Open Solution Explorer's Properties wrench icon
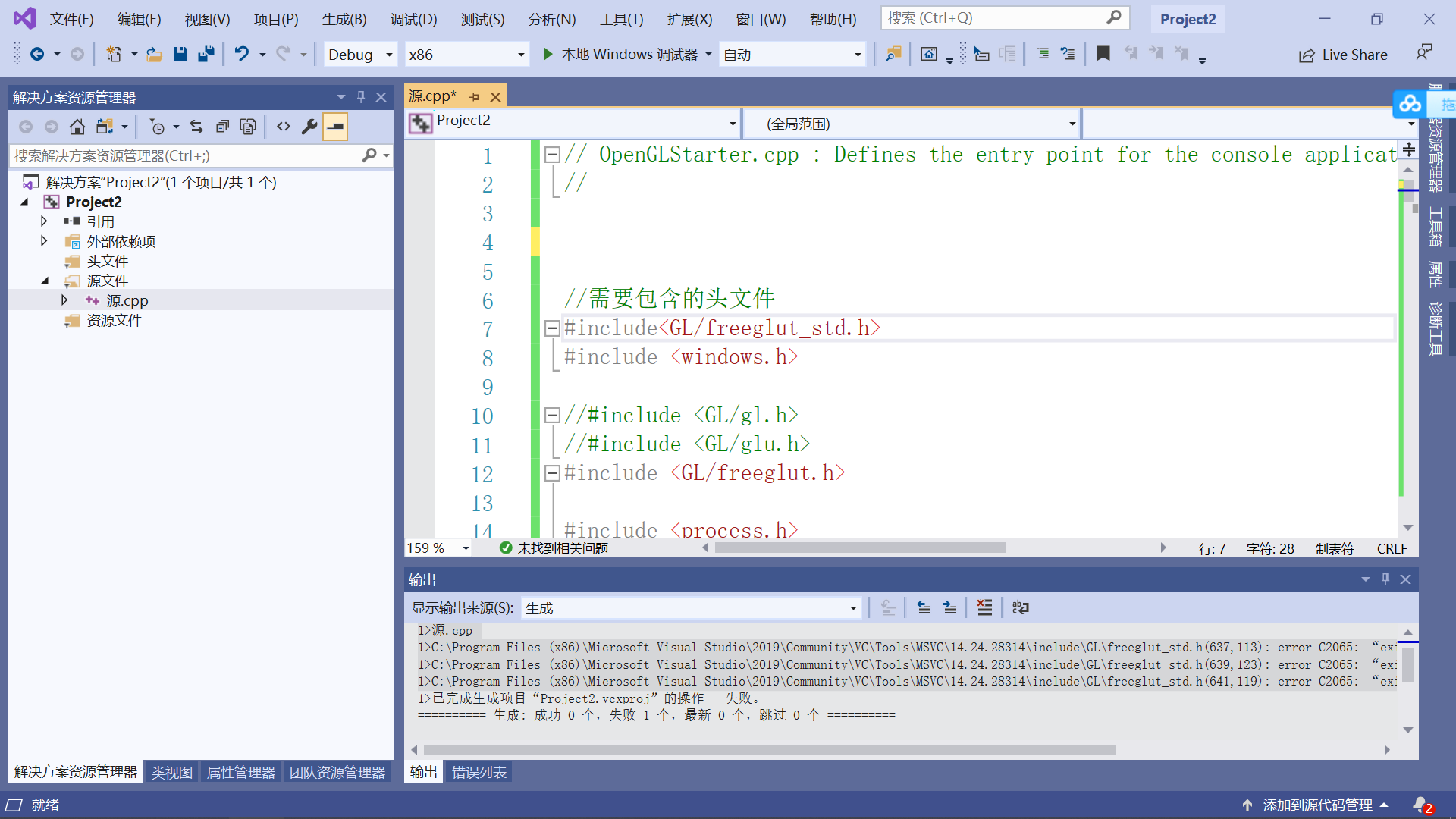The image size is (1456, 819). (x=309, y=126)
